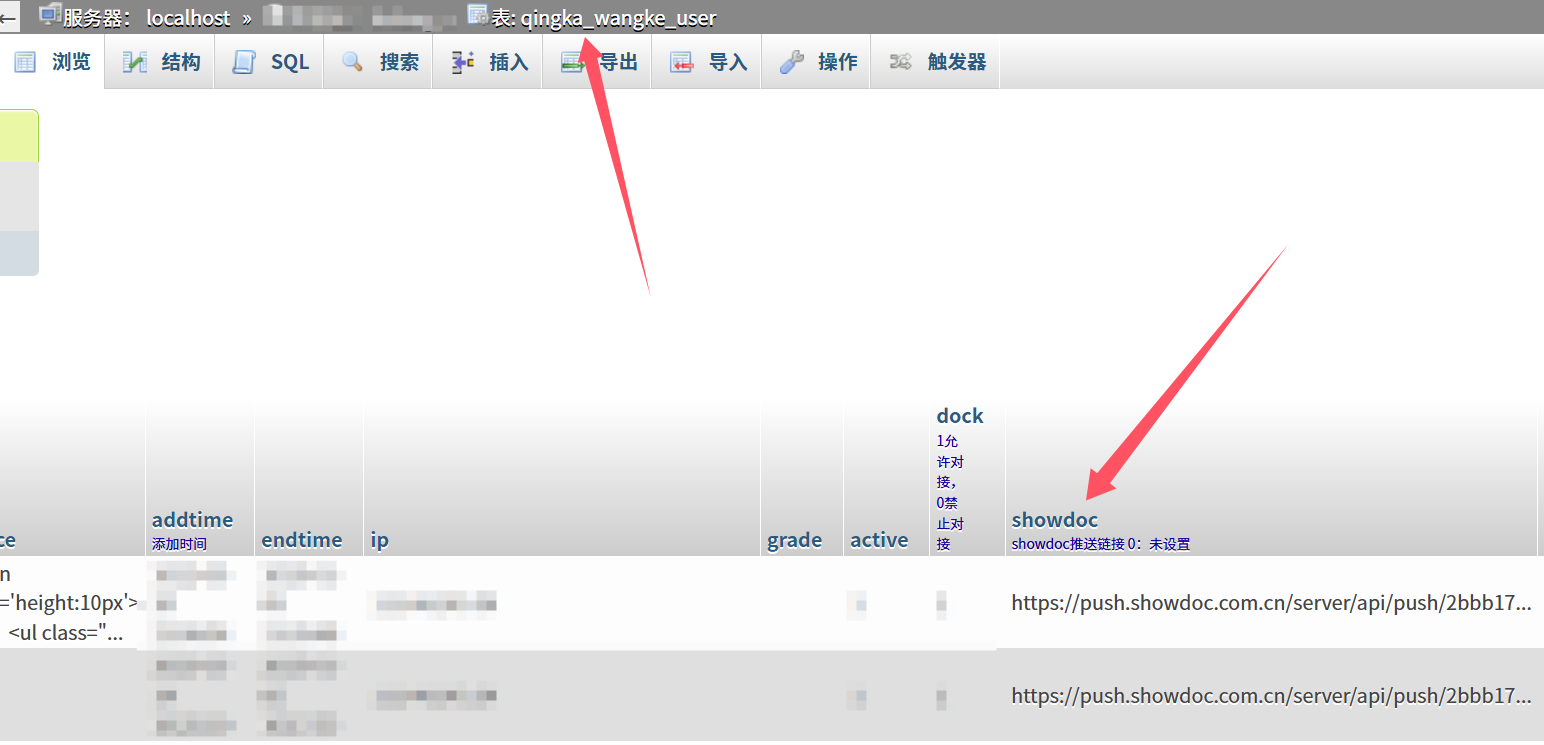This screenshot has height=745, width=1544.
Task: Click the SQL tab page icon
Action: click(244, 62)
